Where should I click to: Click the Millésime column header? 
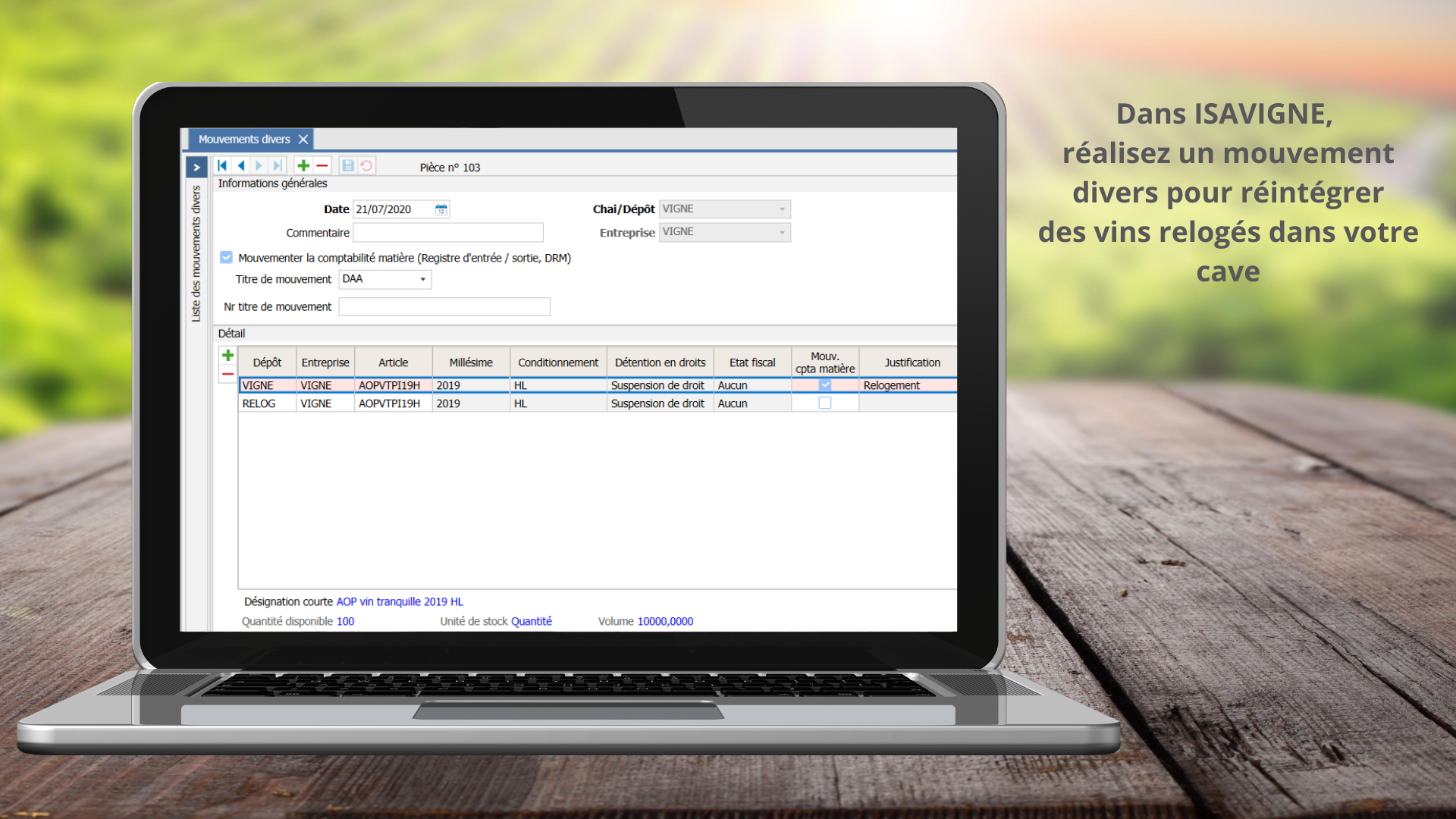471,362
